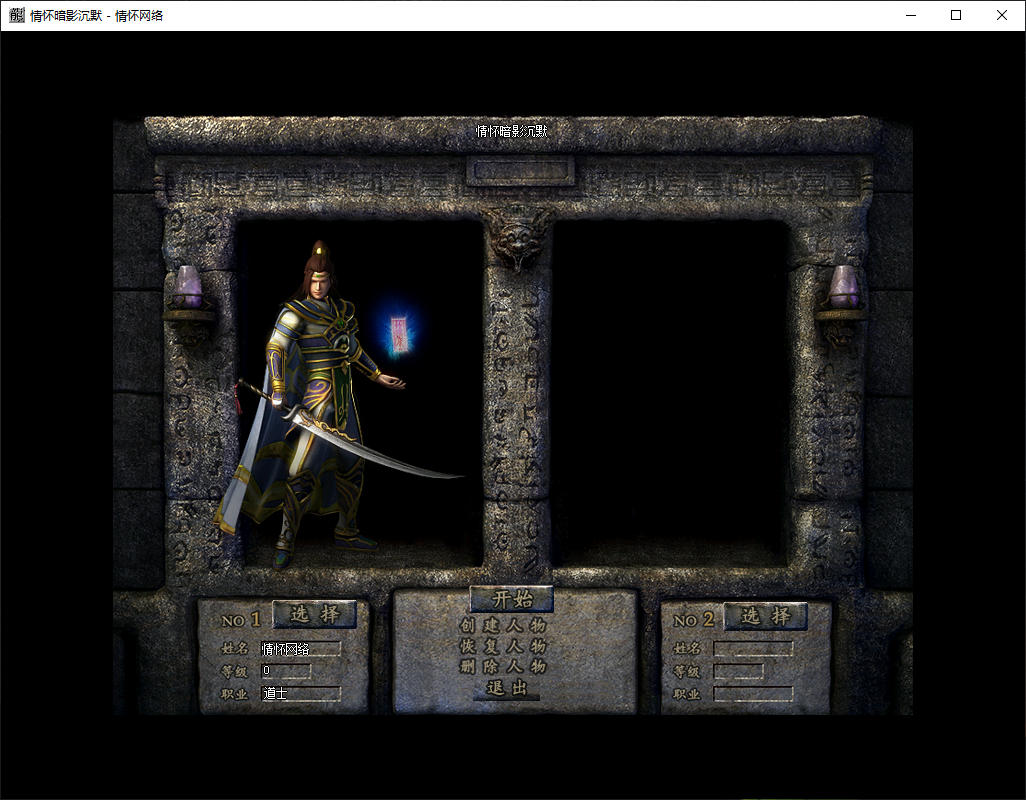Click the NO 1 姓名 field showing 情怀网络
Image resolution: width=1026 pixels, height=800 pixels.
tap(301, 649)
